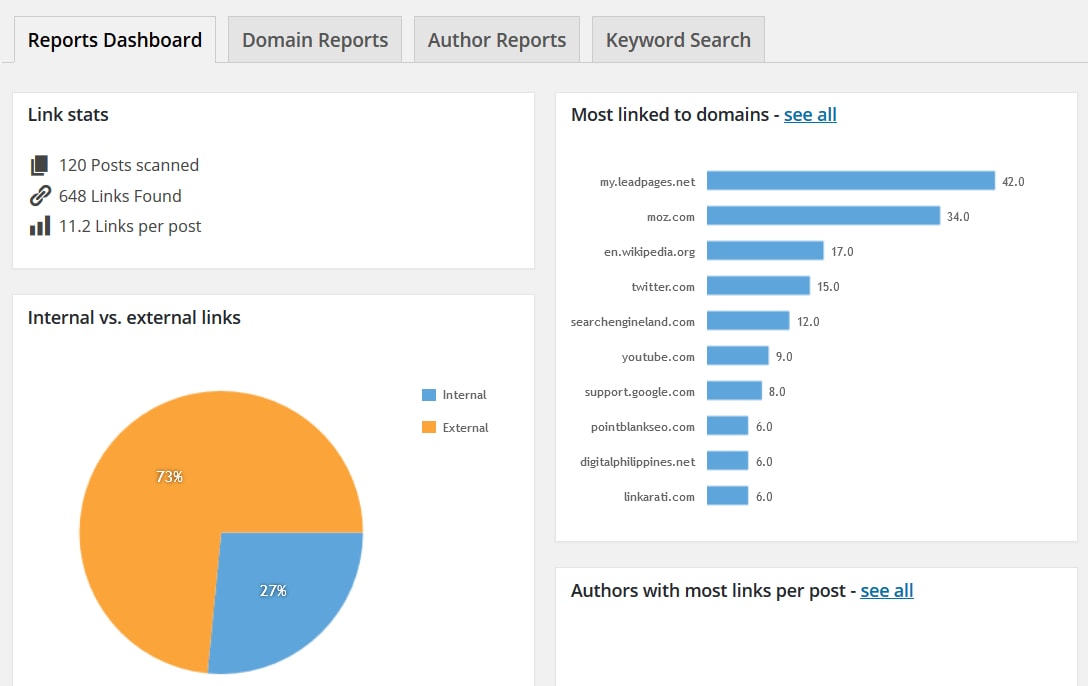This screenshot has width=1088, height=686.
Task: Open the Keyword Search tab
Action: [x=678, y=39]
